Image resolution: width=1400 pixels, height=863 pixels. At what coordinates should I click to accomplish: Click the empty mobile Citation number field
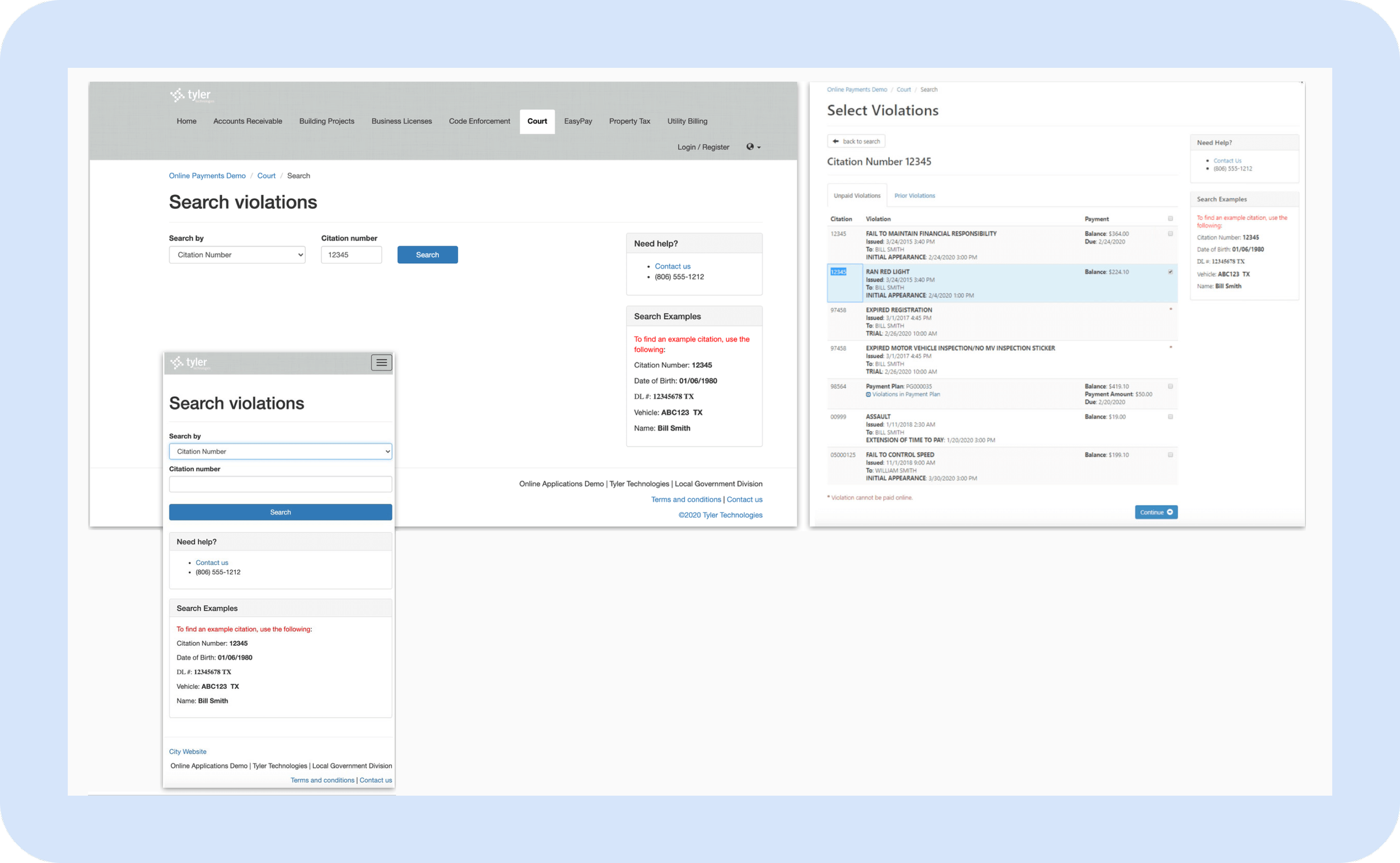(280, 484)
